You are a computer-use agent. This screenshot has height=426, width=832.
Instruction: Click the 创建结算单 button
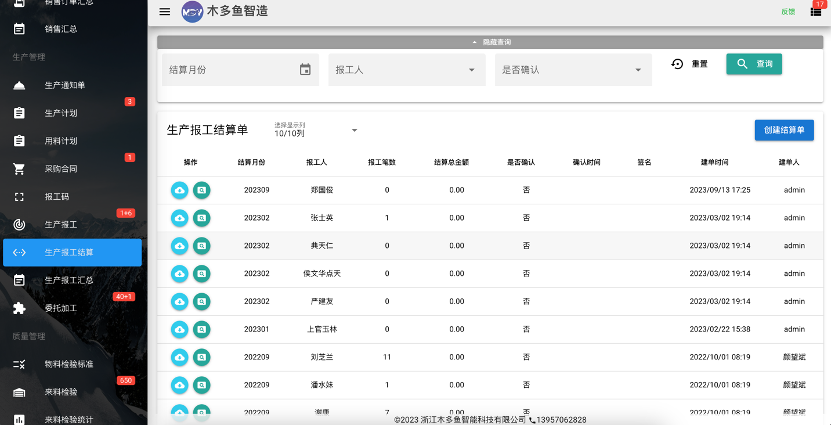784,130
